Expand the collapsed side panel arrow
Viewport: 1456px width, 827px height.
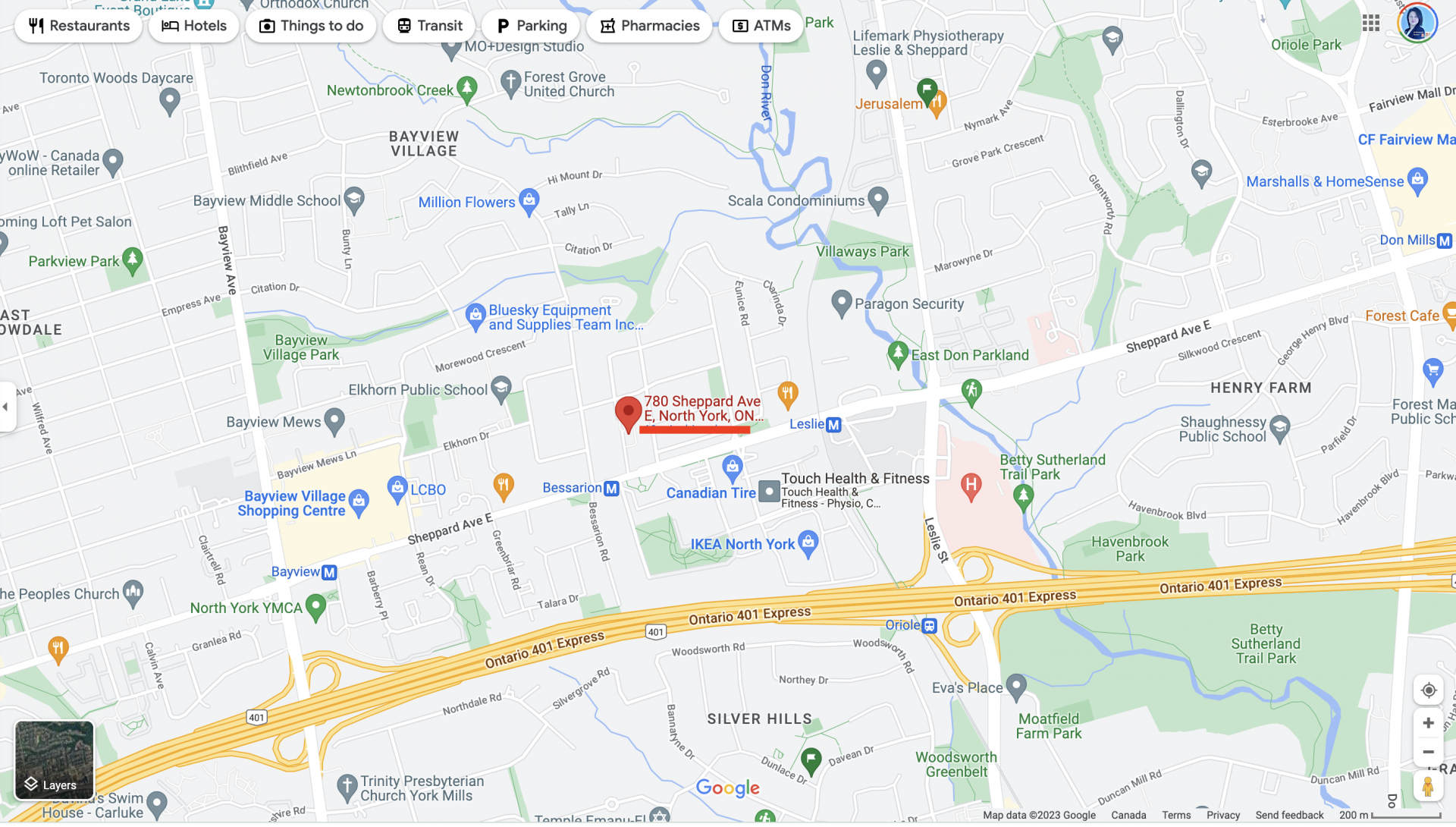click(x=6, y=407)
